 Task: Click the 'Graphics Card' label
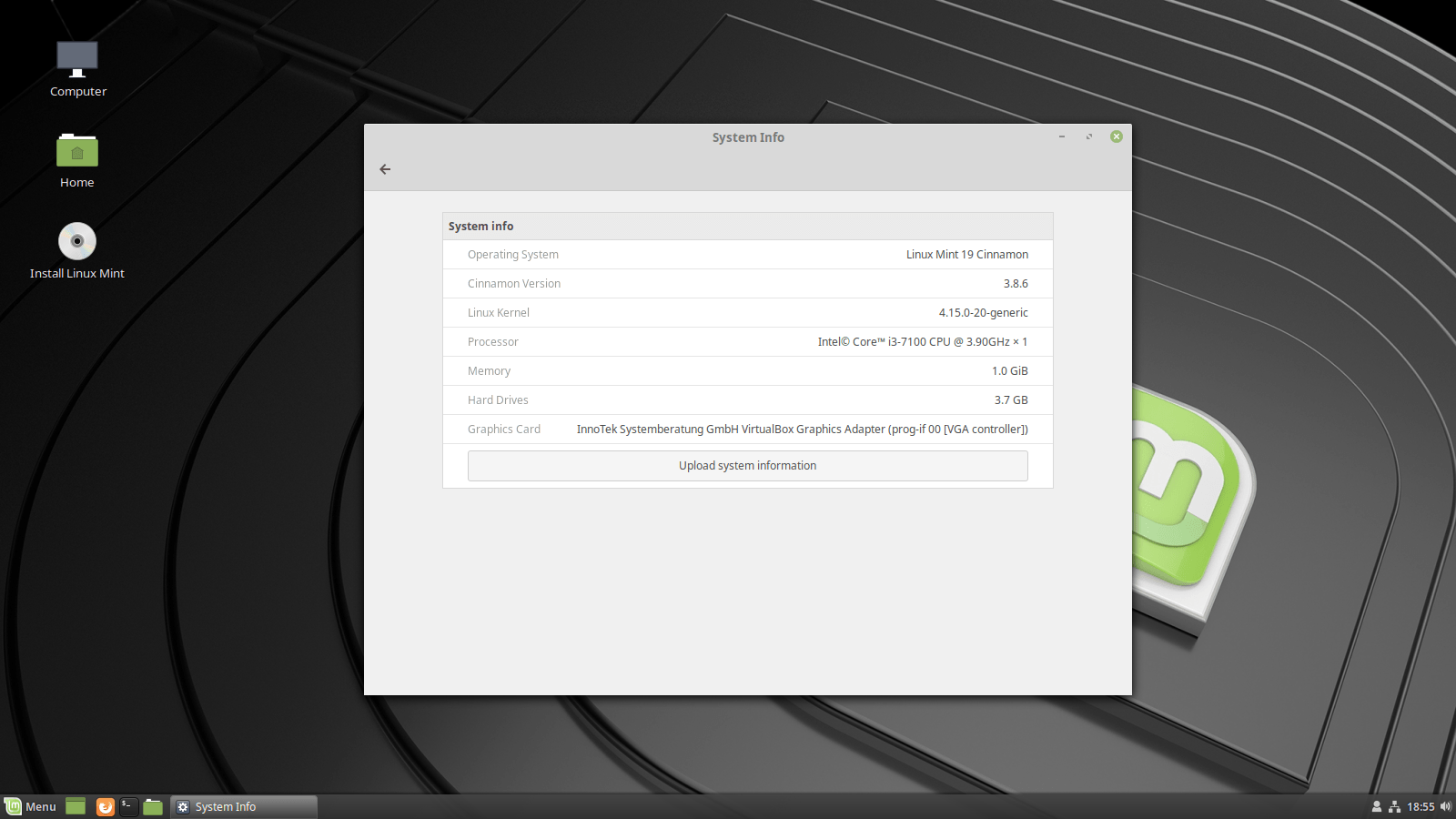[504, 430]
